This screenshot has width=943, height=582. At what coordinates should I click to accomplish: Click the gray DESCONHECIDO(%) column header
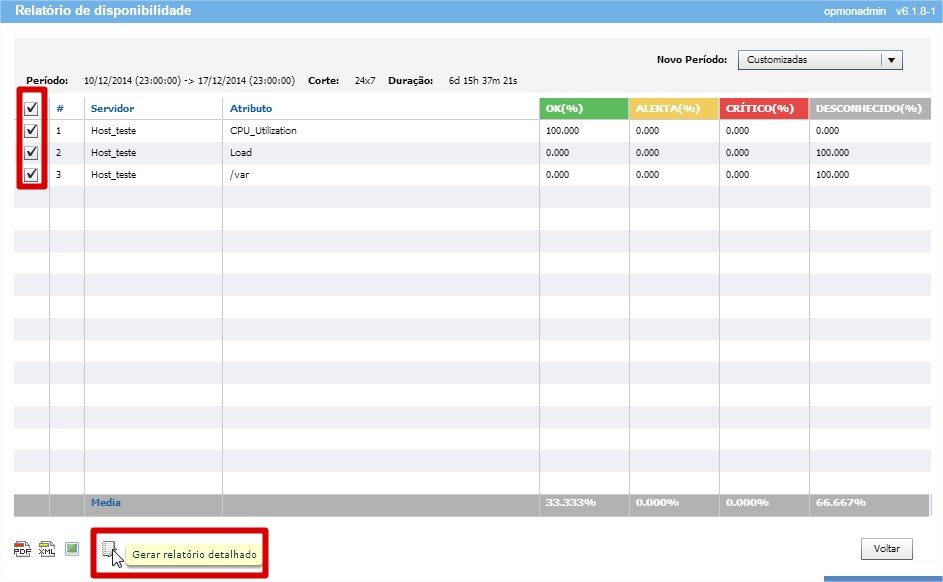(868, 108)
